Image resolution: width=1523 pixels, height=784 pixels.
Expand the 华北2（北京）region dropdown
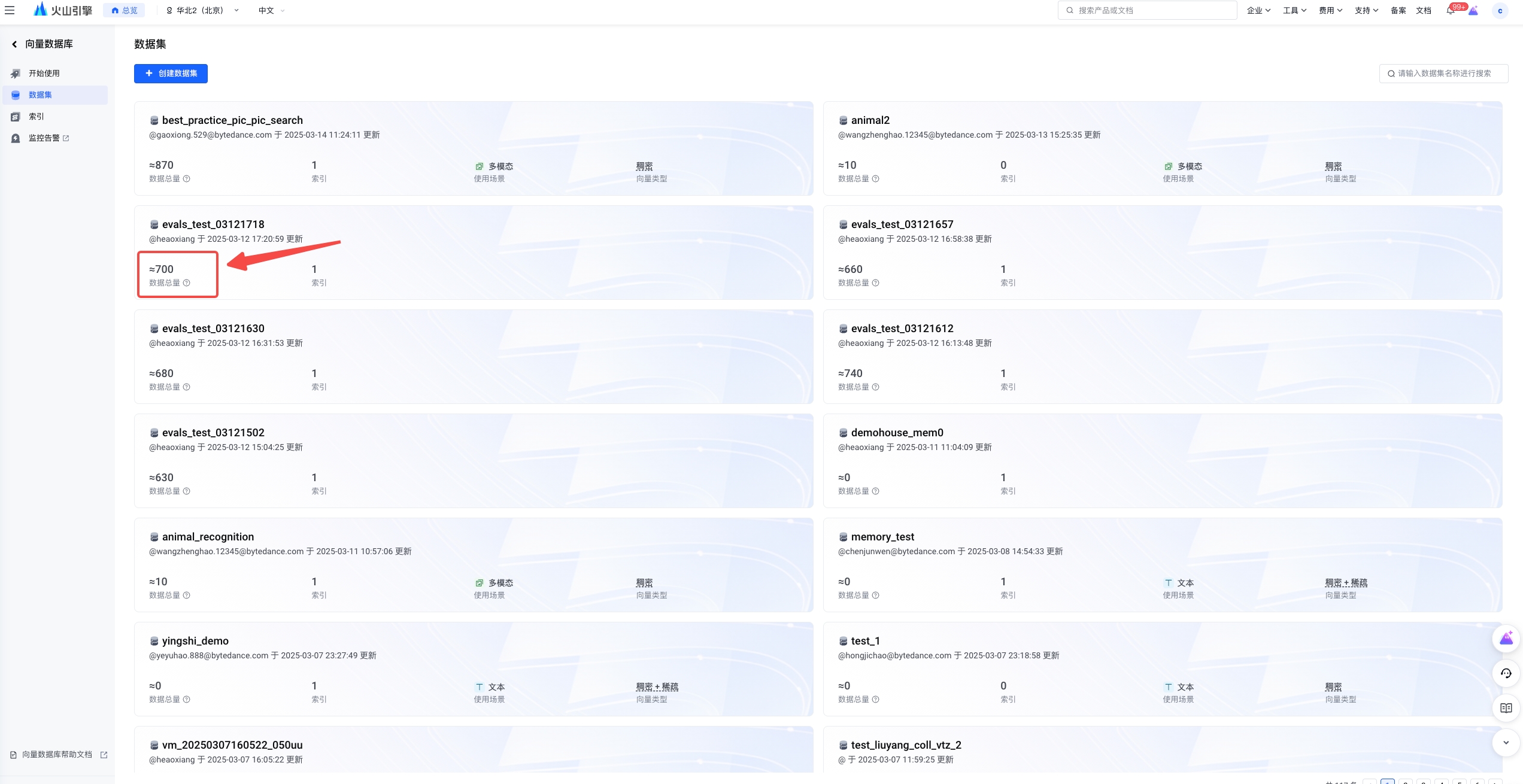(202, 10)
